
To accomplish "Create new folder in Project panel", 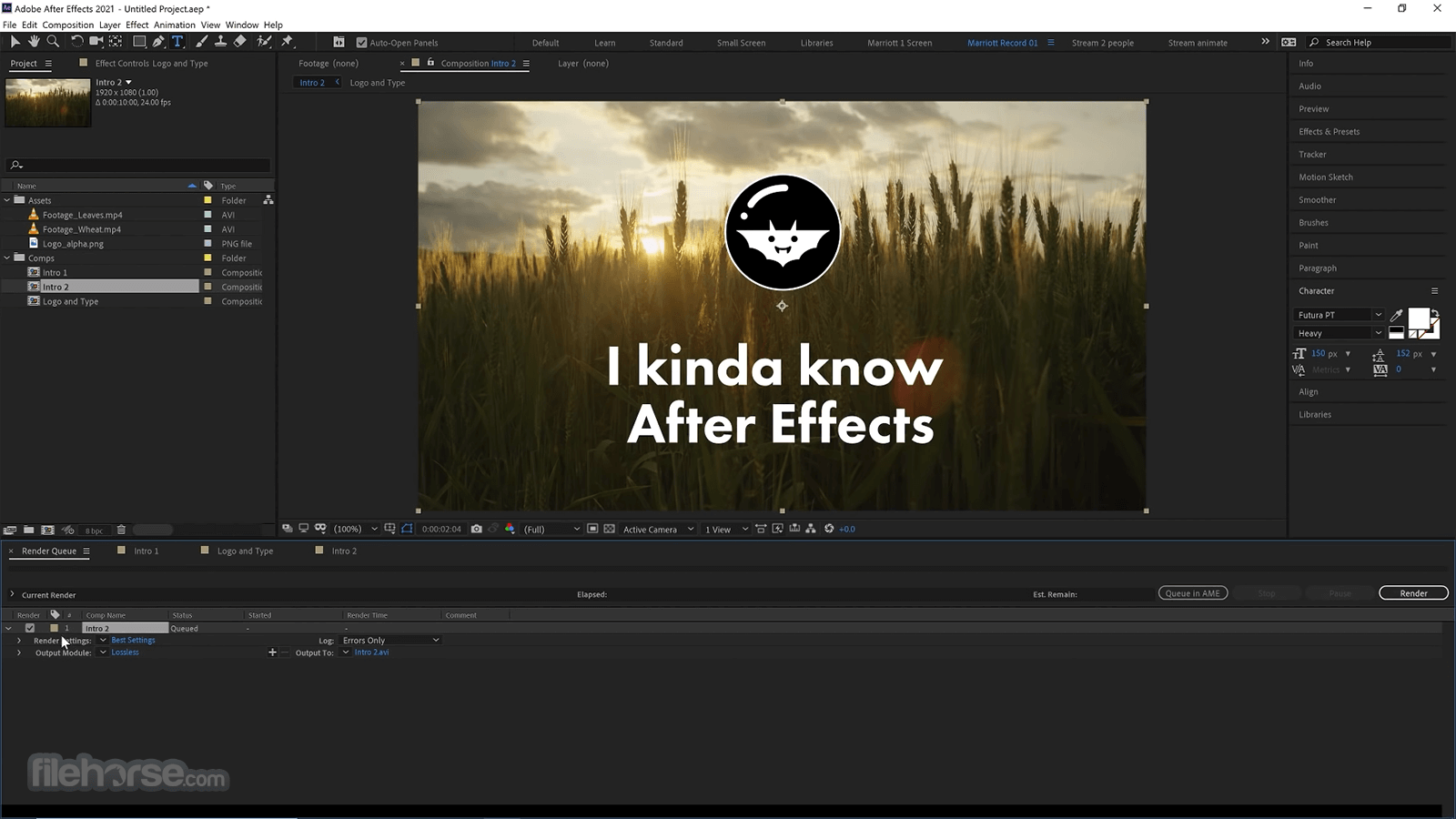I will click(29, 530).
